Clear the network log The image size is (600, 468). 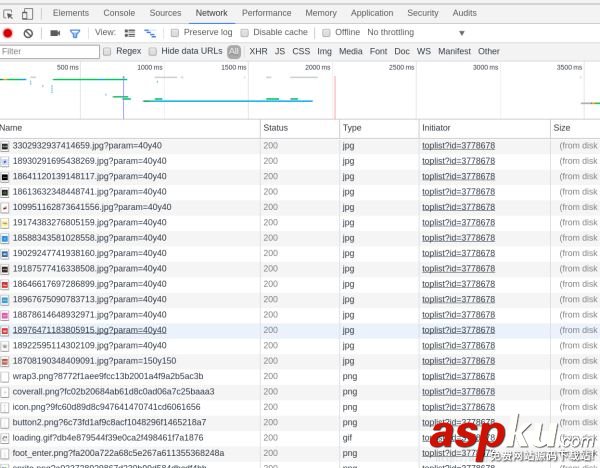click(x=28, y=33)
